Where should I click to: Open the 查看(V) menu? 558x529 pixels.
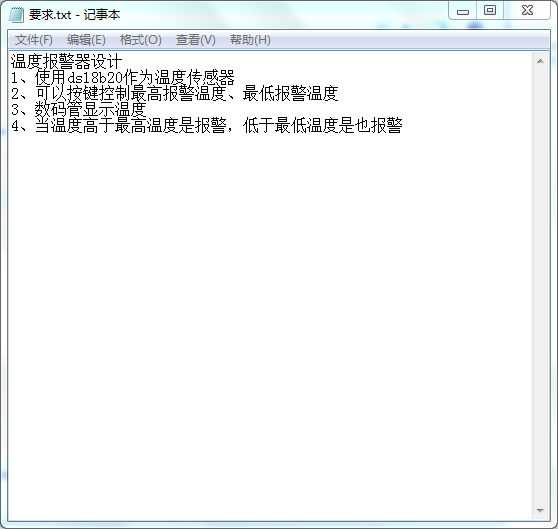196,40
